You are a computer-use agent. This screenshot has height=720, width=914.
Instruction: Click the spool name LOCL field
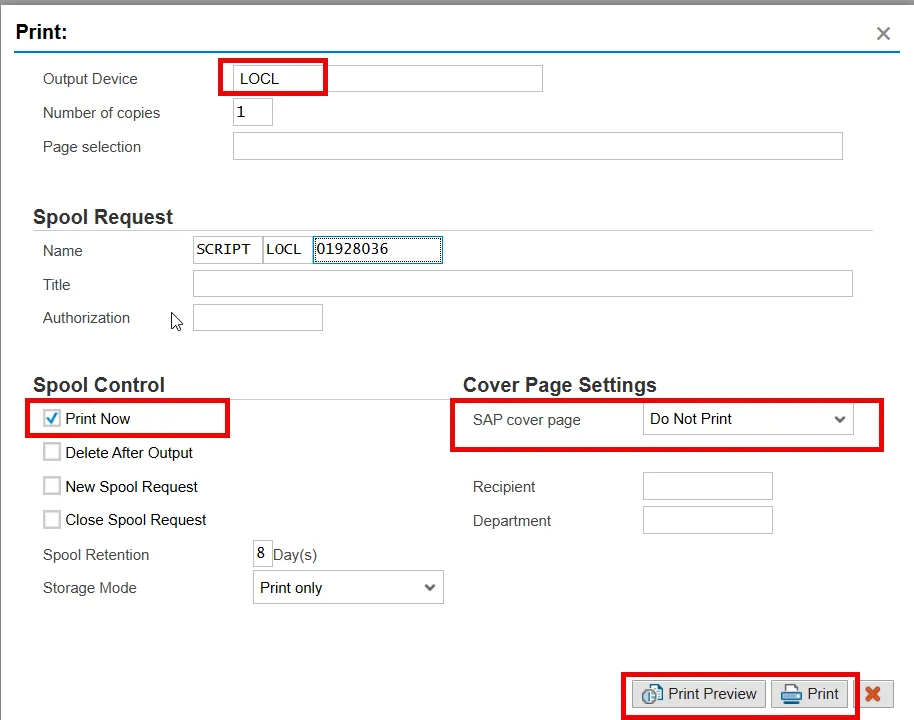[x=288, y=250]
